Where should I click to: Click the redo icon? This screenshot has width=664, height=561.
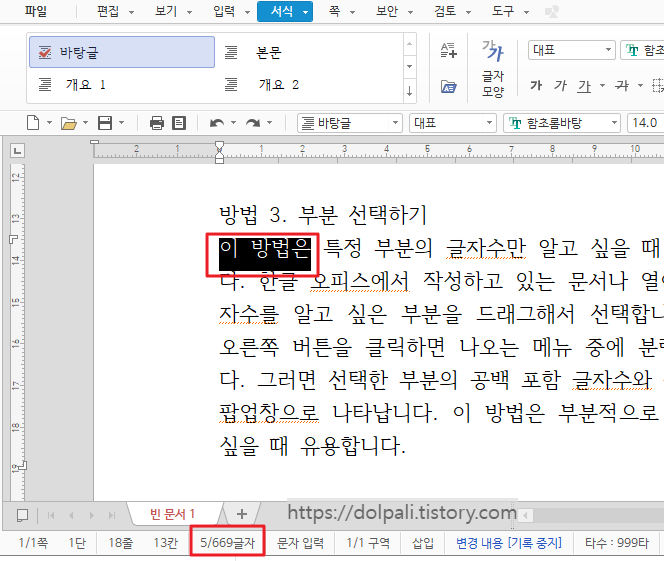[253, 123]
